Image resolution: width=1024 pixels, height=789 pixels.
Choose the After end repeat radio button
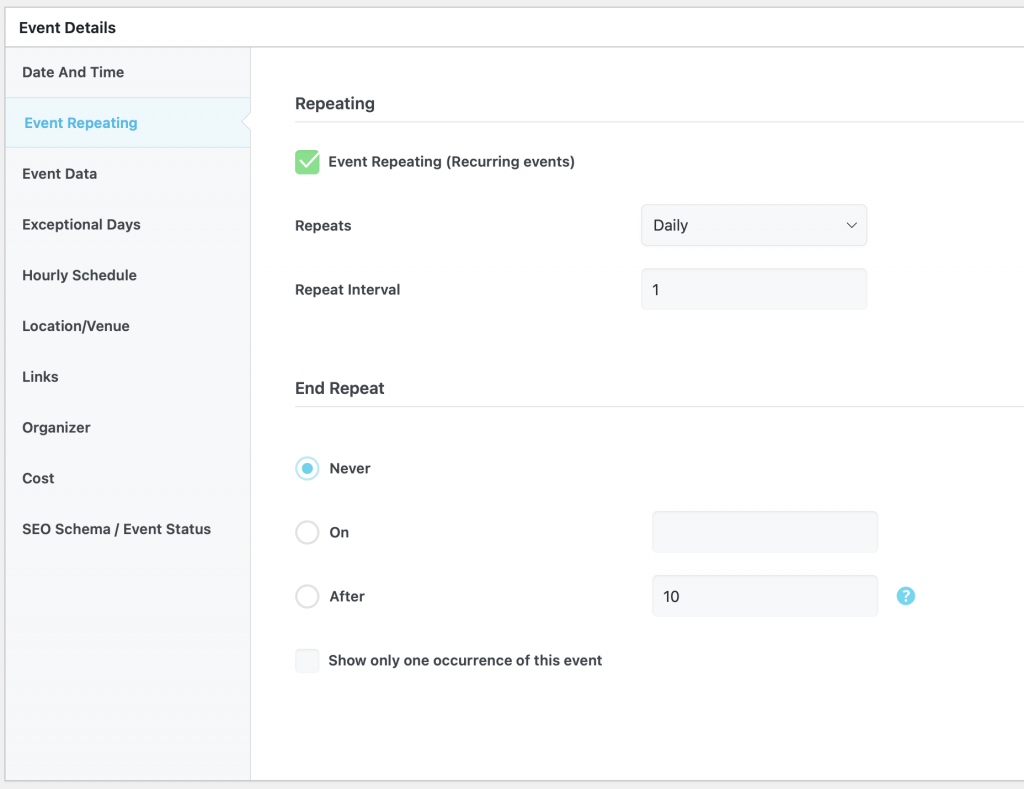(x=307, y=597)
